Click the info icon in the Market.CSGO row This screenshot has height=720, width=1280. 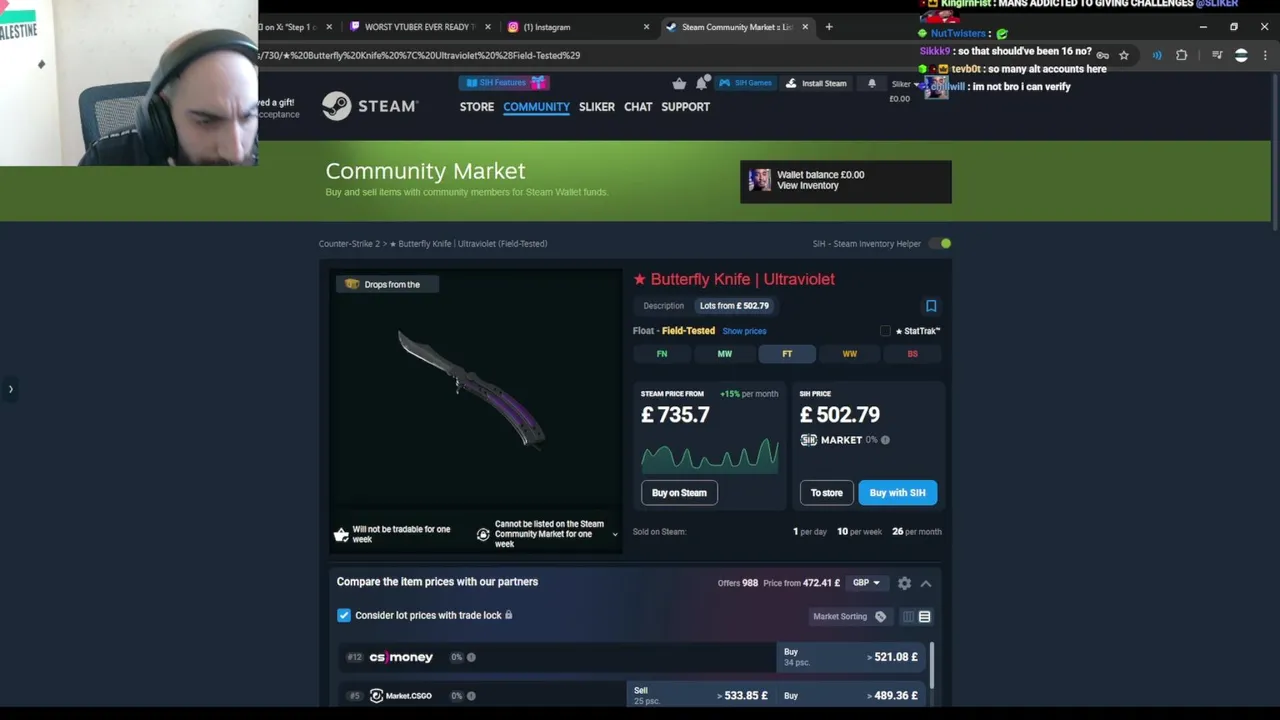pos(471,696)
